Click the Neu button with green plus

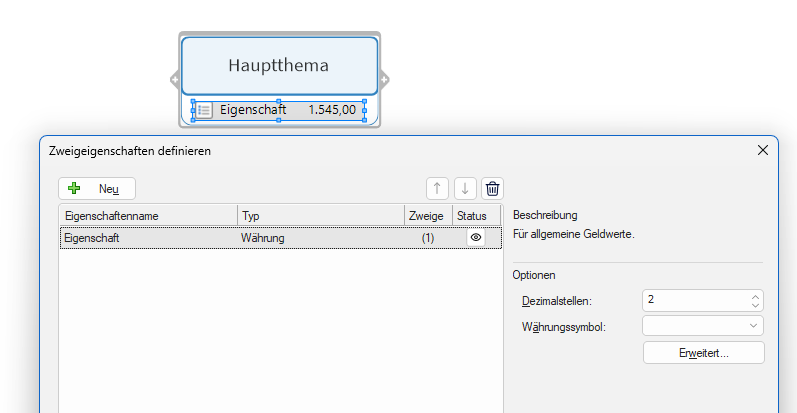[97, 189]
